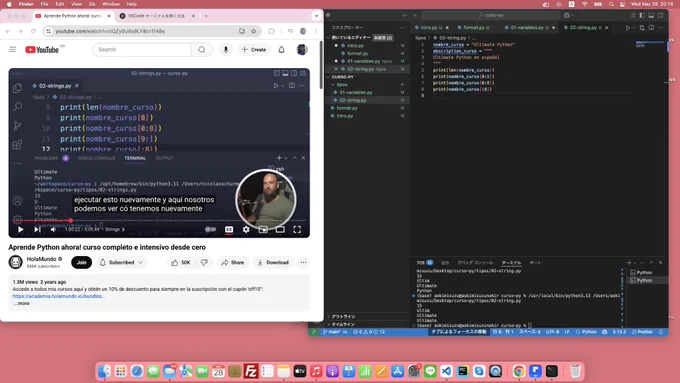
Task: Focus the YouTube Search field
Action: [143, 49]
